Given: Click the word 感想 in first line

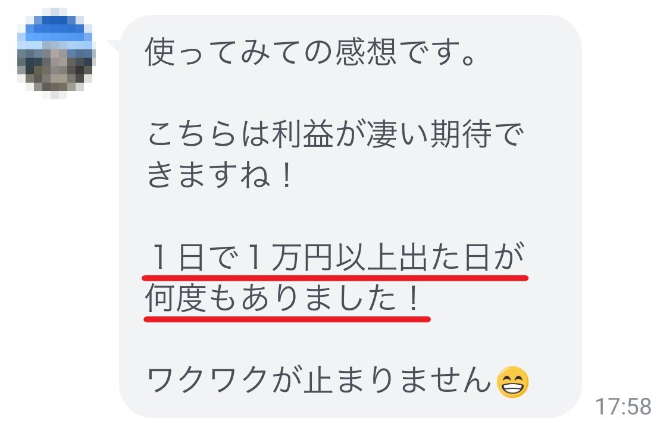Looking at the screenshot, I should (x=366, y=52).
